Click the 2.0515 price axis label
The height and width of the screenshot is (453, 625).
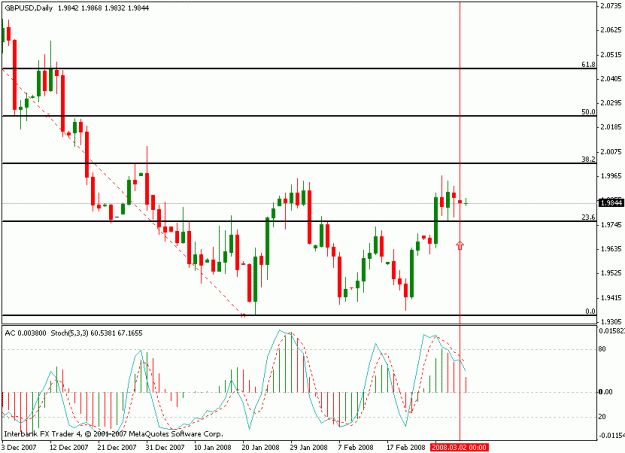pos(611,55)
